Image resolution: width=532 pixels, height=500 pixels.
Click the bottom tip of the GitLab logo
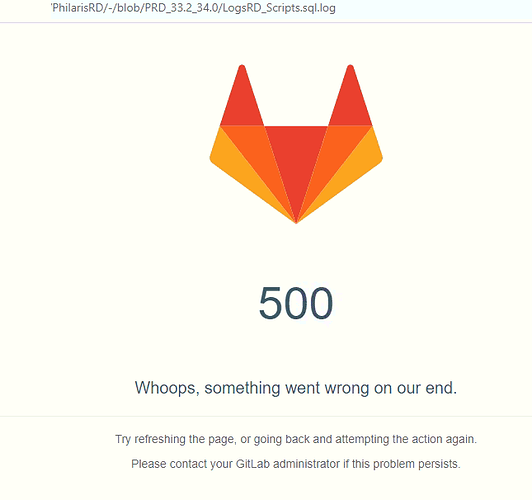tap(296, 220)
